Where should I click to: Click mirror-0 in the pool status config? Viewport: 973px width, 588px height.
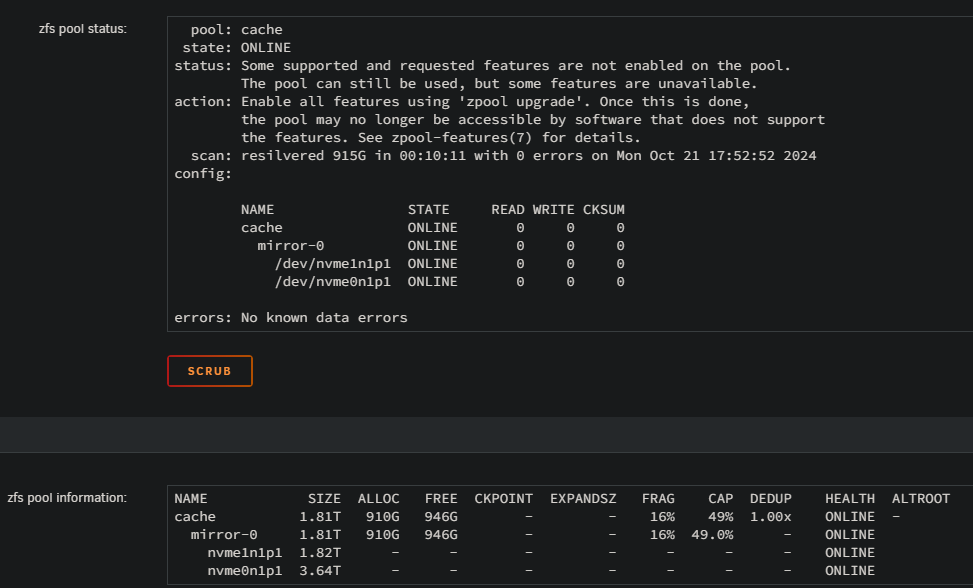tap(290, 246)
